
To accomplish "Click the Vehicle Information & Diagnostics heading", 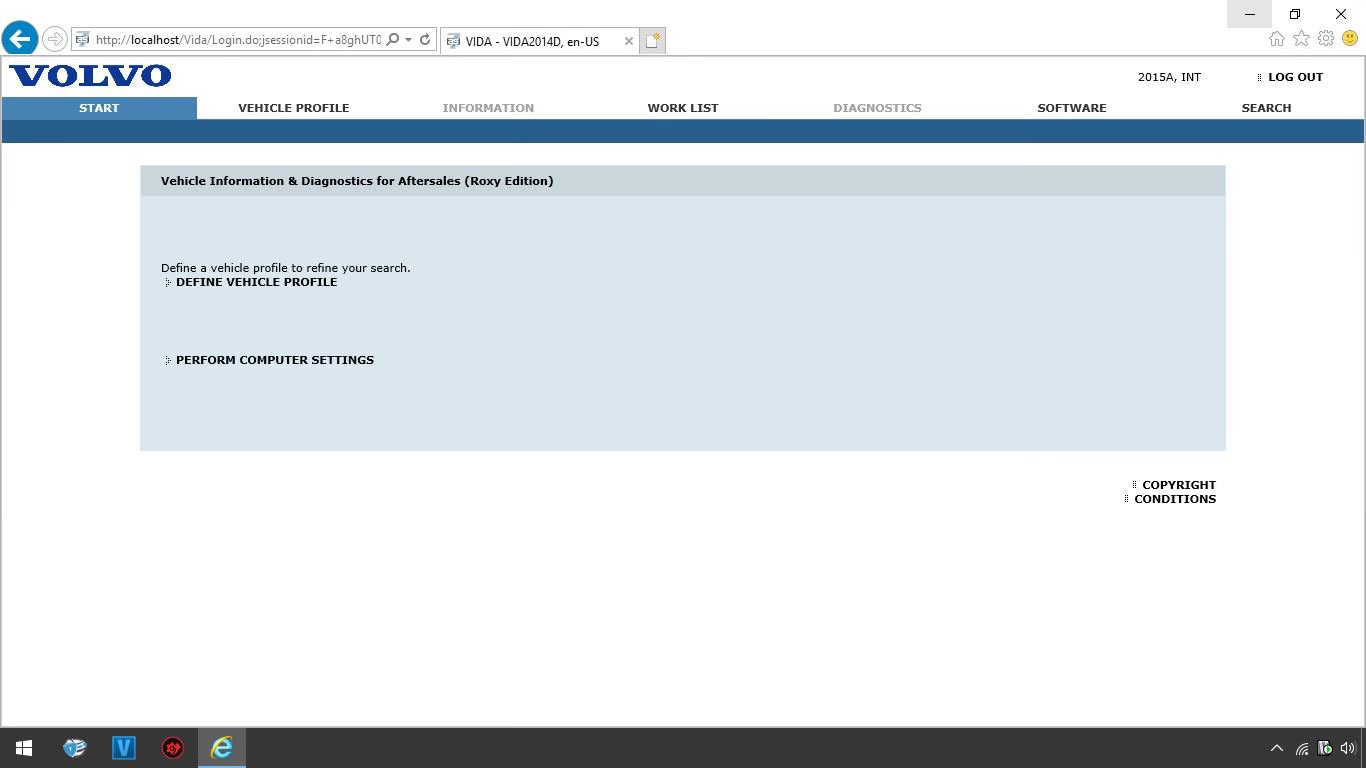I will tap(357, 181).
